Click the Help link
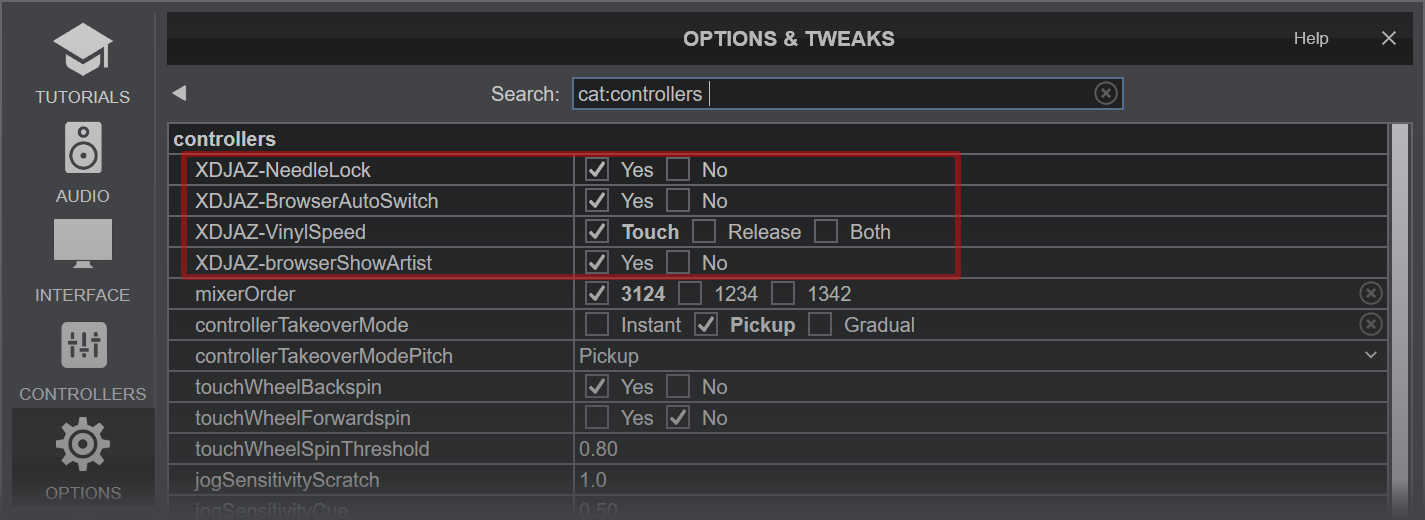Screen dimensions: 1425x520 1310,39
